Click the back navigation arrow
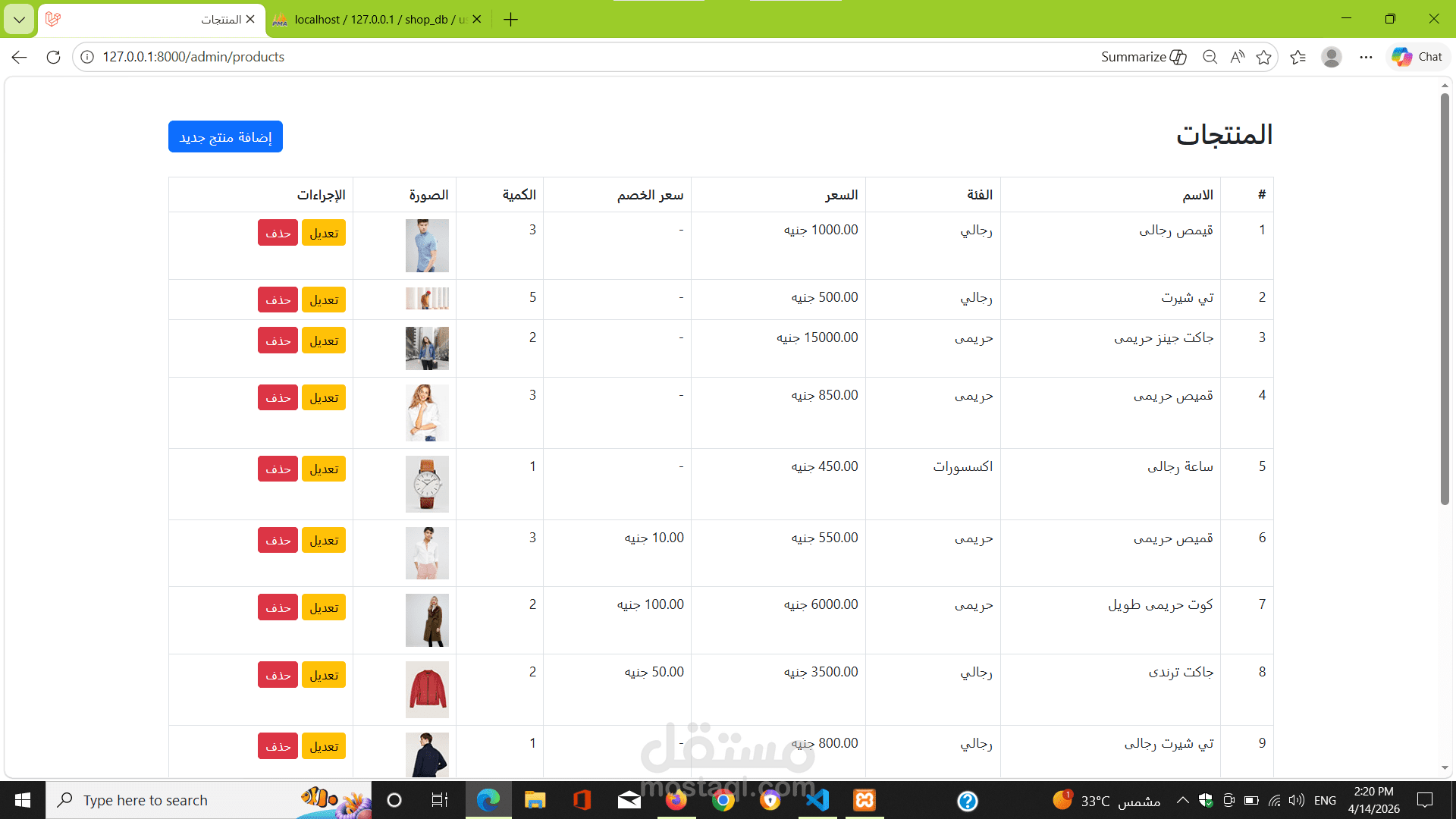Screen dimensions: 1456x819 tap(20, 57)
